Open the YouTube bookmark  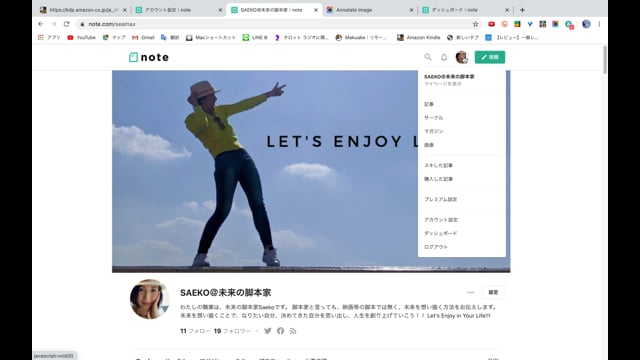(x=81, y=37)
